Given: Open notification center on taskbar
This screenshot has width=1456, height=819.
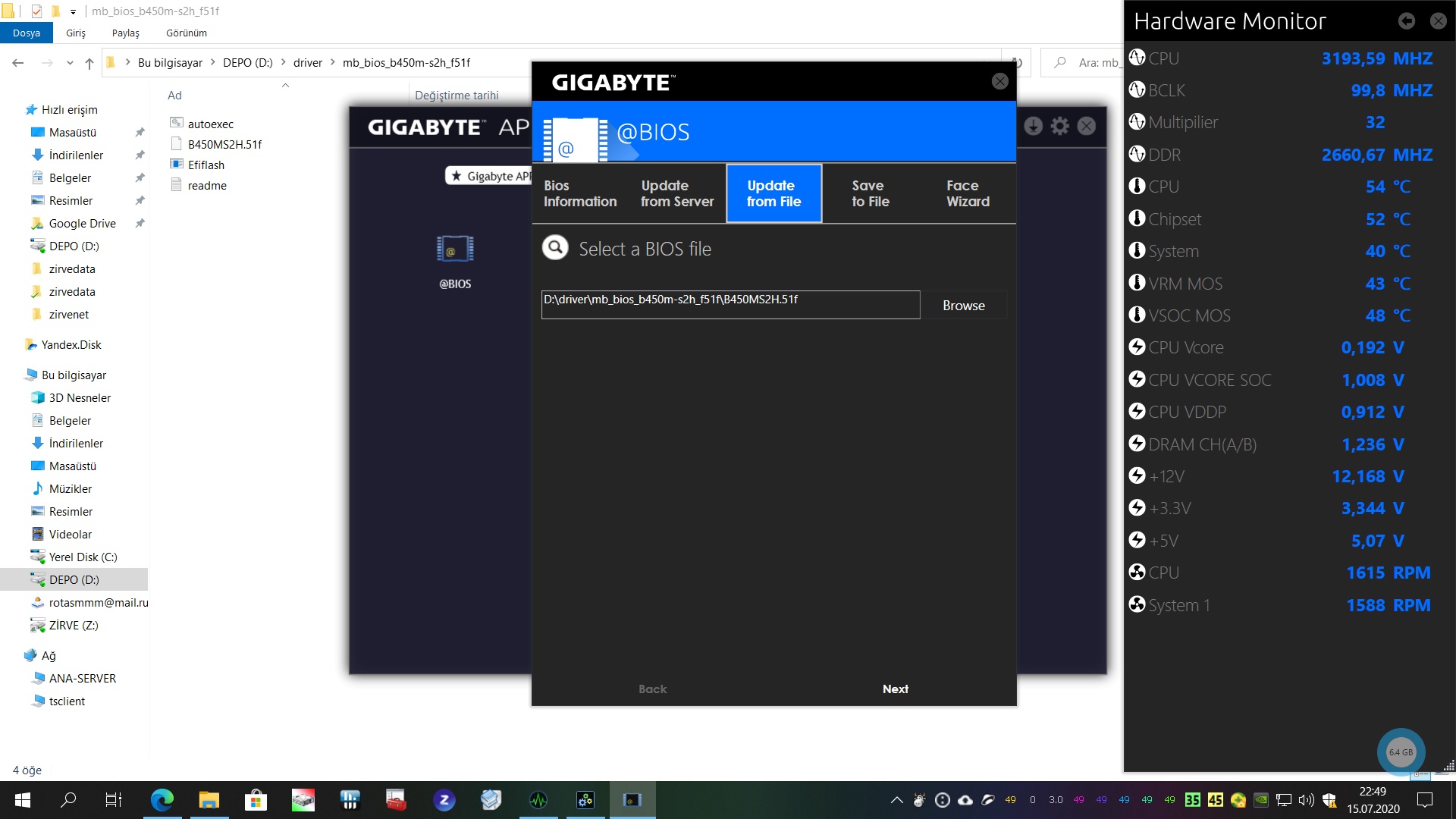Looking at the screenshot, I should pyautogui.click(x=1424, y=799).
